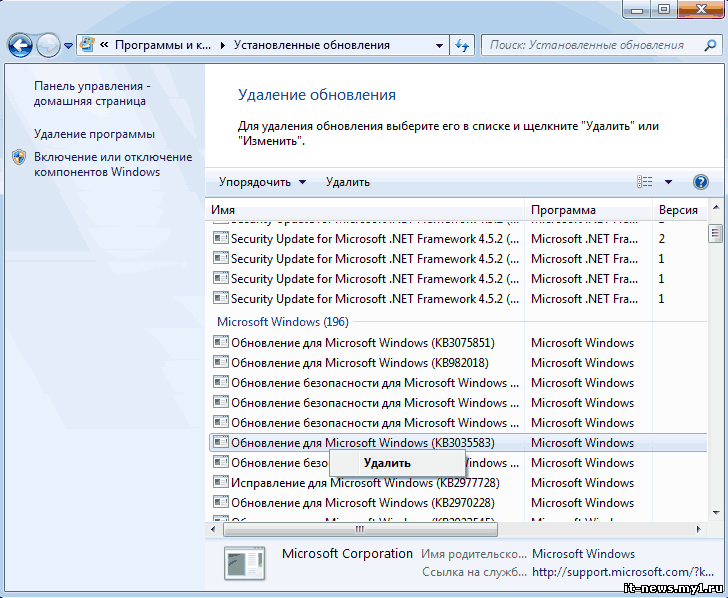This screenshot has width=728, height=598.
Task: Click 'Microsoft Corporation' in the details pane
Action: click(347, 553)
